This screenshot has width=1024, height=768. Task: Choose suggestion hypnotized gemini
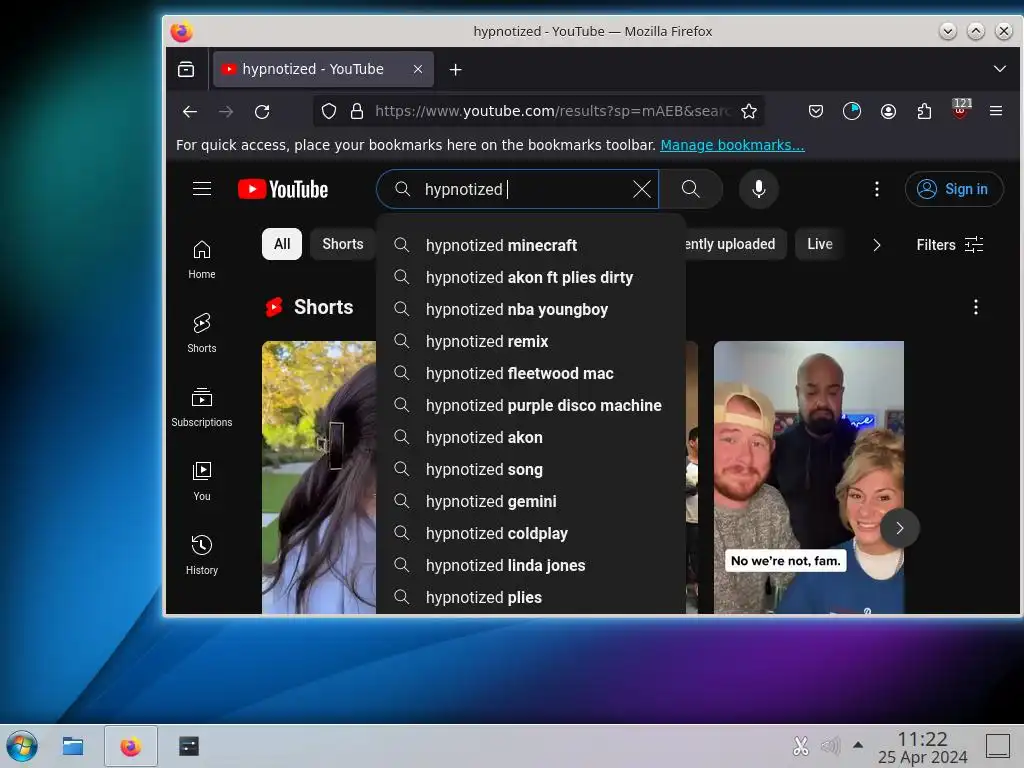point(531,502)
